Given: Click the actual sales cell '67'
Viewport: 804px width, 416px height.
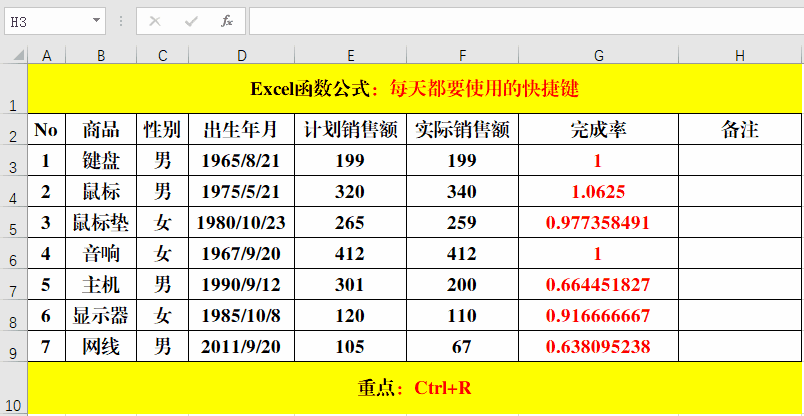Looking at the screenshot, I should [x=463, y=347].
